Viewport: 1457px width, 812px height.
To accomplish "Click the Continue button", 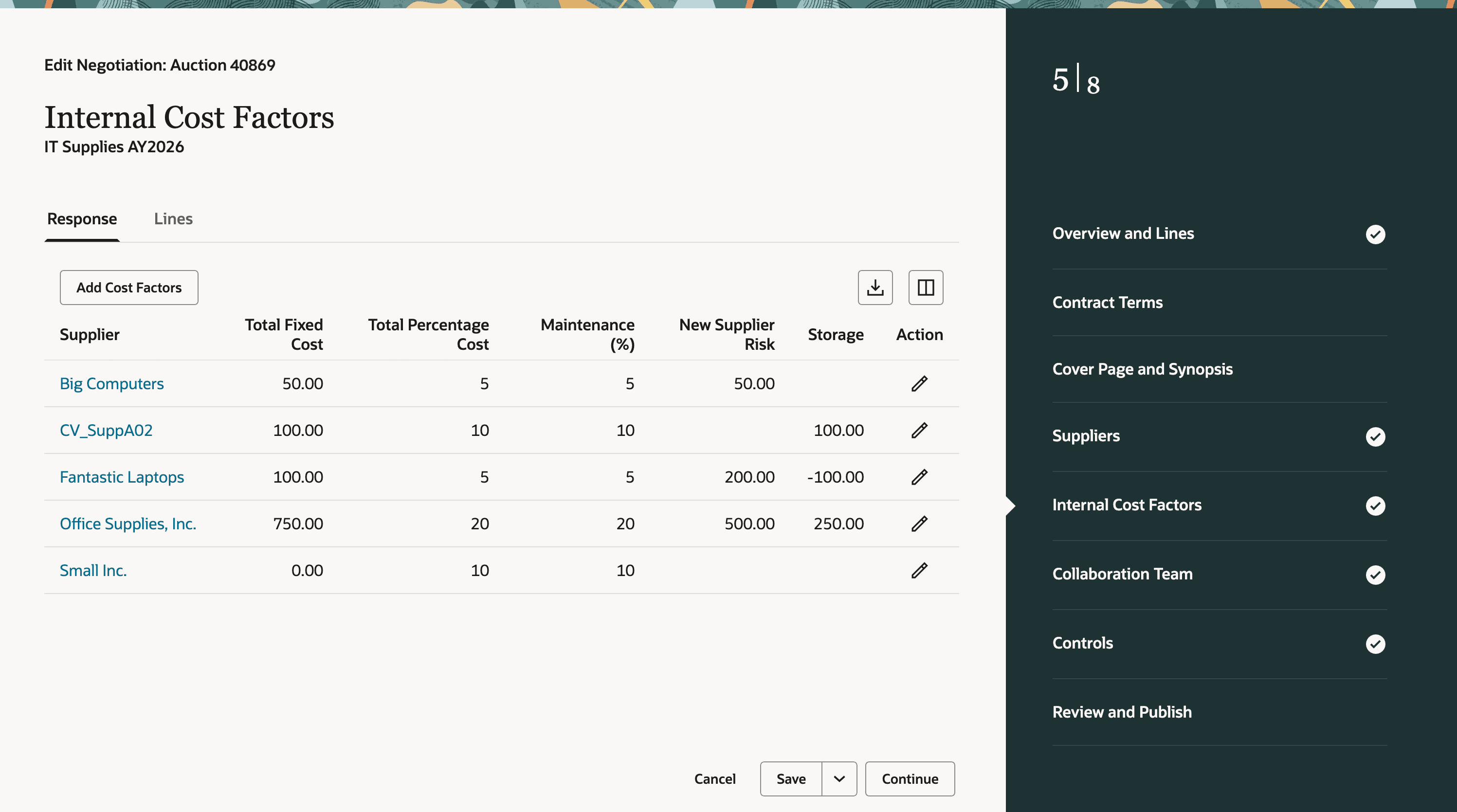I will click(910, 778).
